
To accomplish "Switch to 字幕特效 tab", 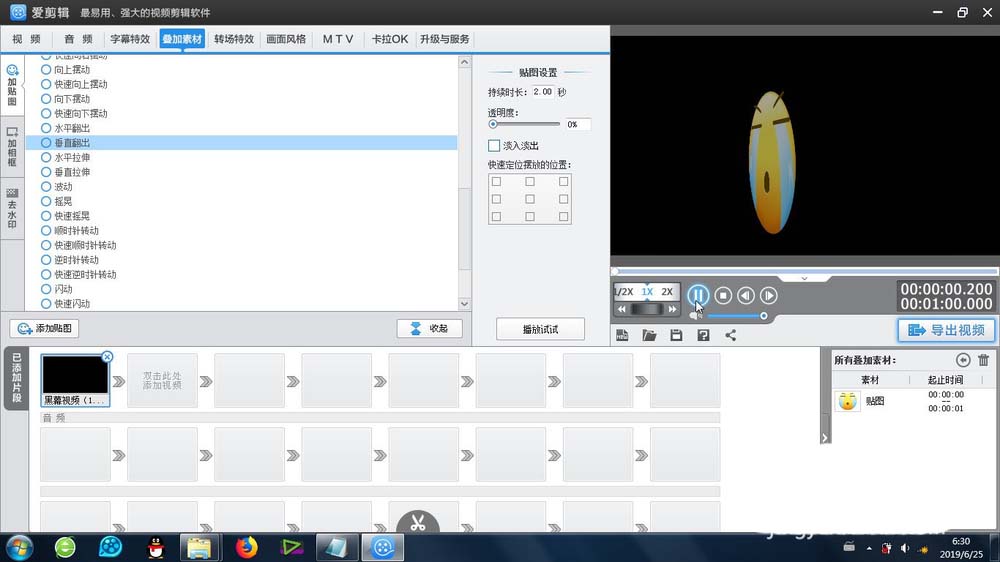I will (129, 39).
